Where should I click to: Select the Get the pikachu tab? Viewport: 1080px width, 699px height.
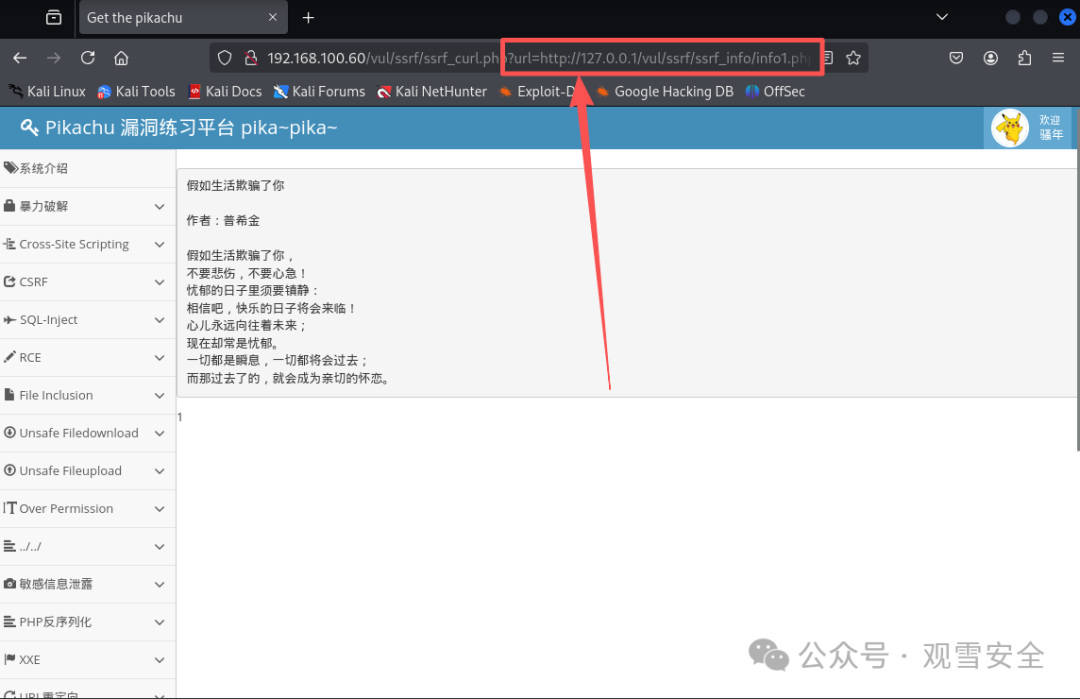coord(183,18)
